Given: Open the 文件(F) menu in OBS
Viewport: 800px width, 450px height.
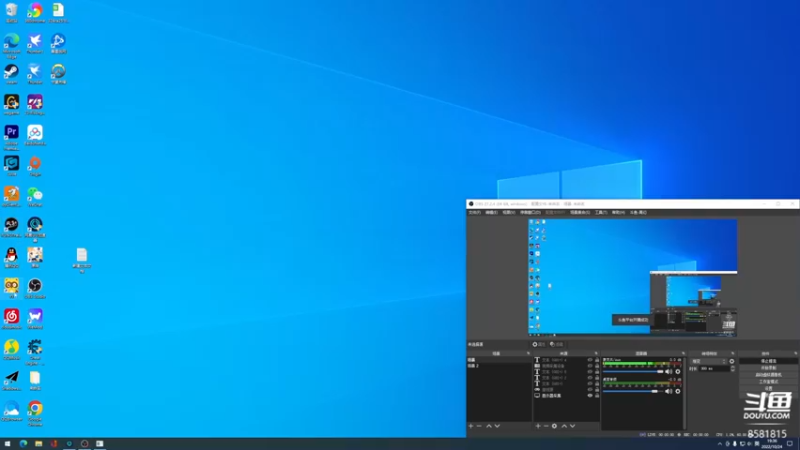Looking at the screenshot, I should click(x=474, y=212).
